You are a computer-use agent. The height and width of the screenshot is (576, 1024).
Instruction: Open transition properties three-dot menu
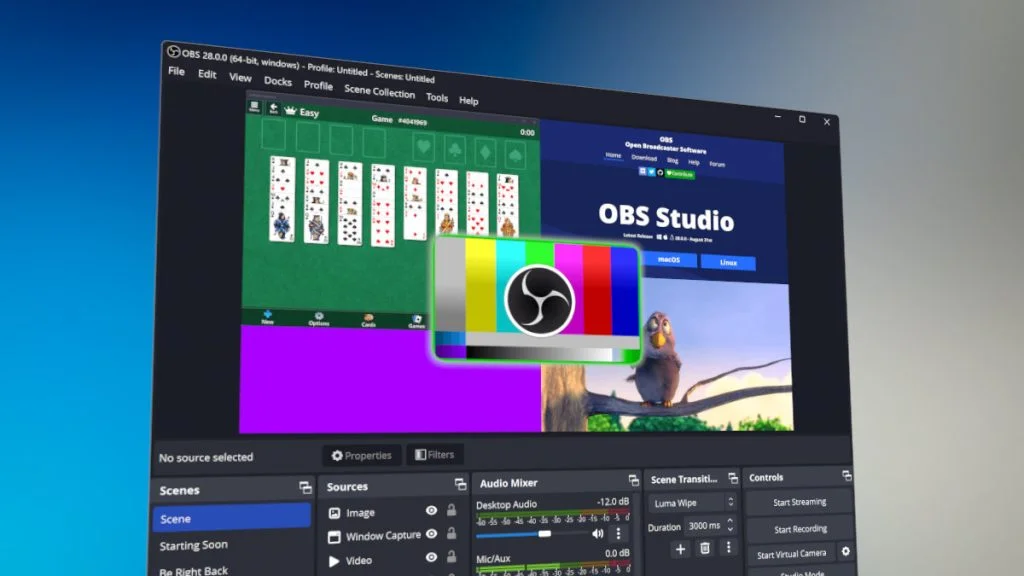[729, 547]
